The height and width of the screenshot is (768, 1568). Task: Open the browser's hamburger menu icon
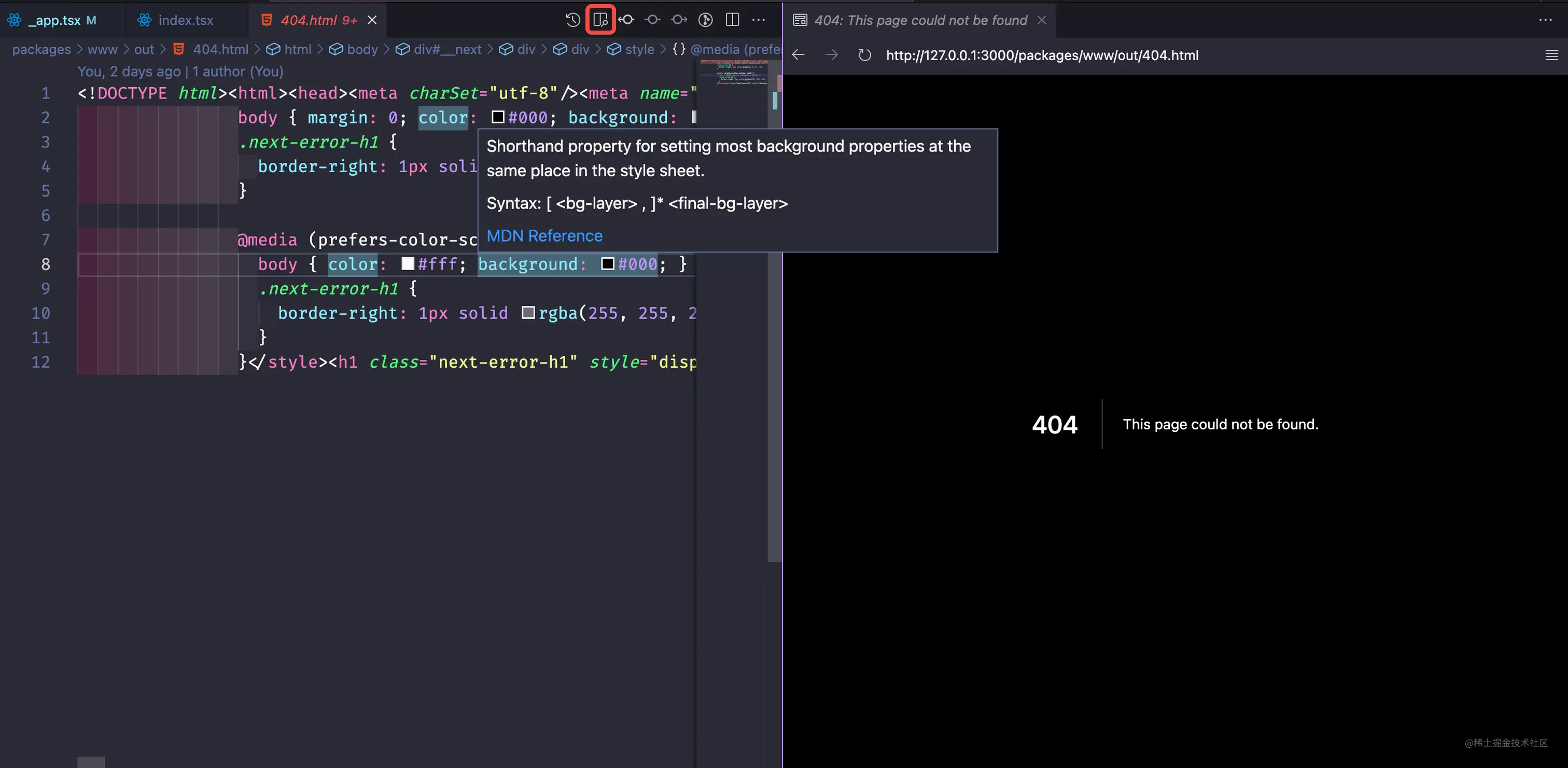[1551, 55]
